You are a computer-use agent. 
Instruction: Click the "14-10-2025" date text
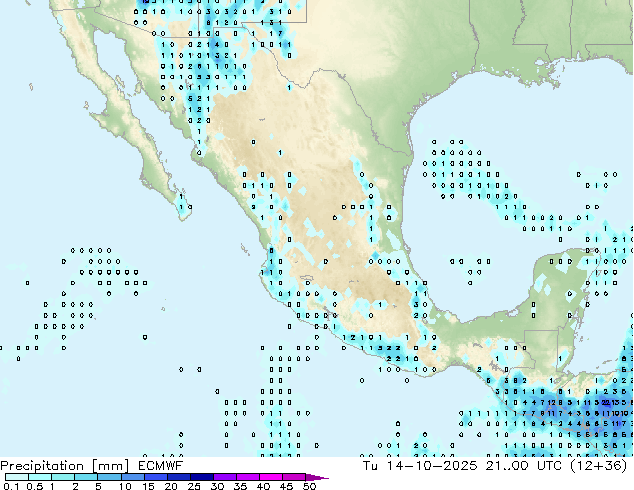pos(432,466)
